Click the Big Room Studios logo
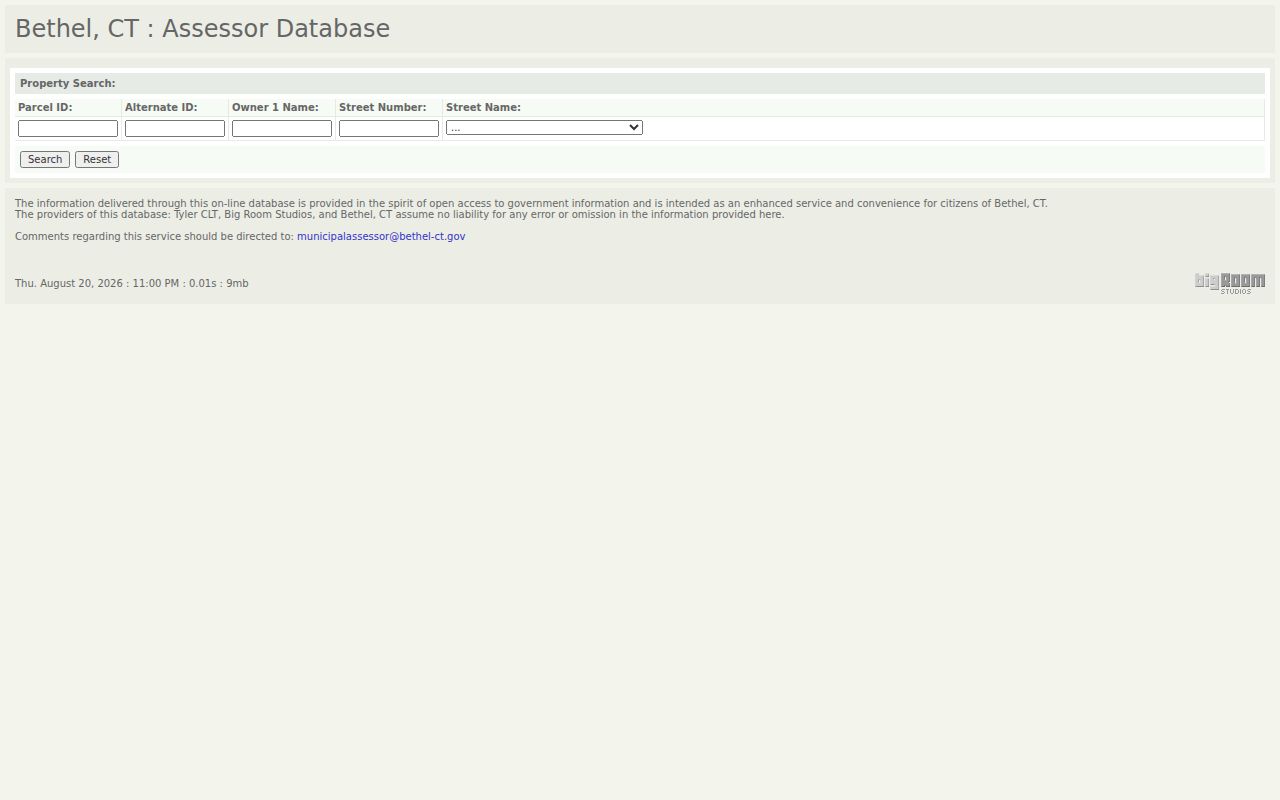 tap(1230, 283)
